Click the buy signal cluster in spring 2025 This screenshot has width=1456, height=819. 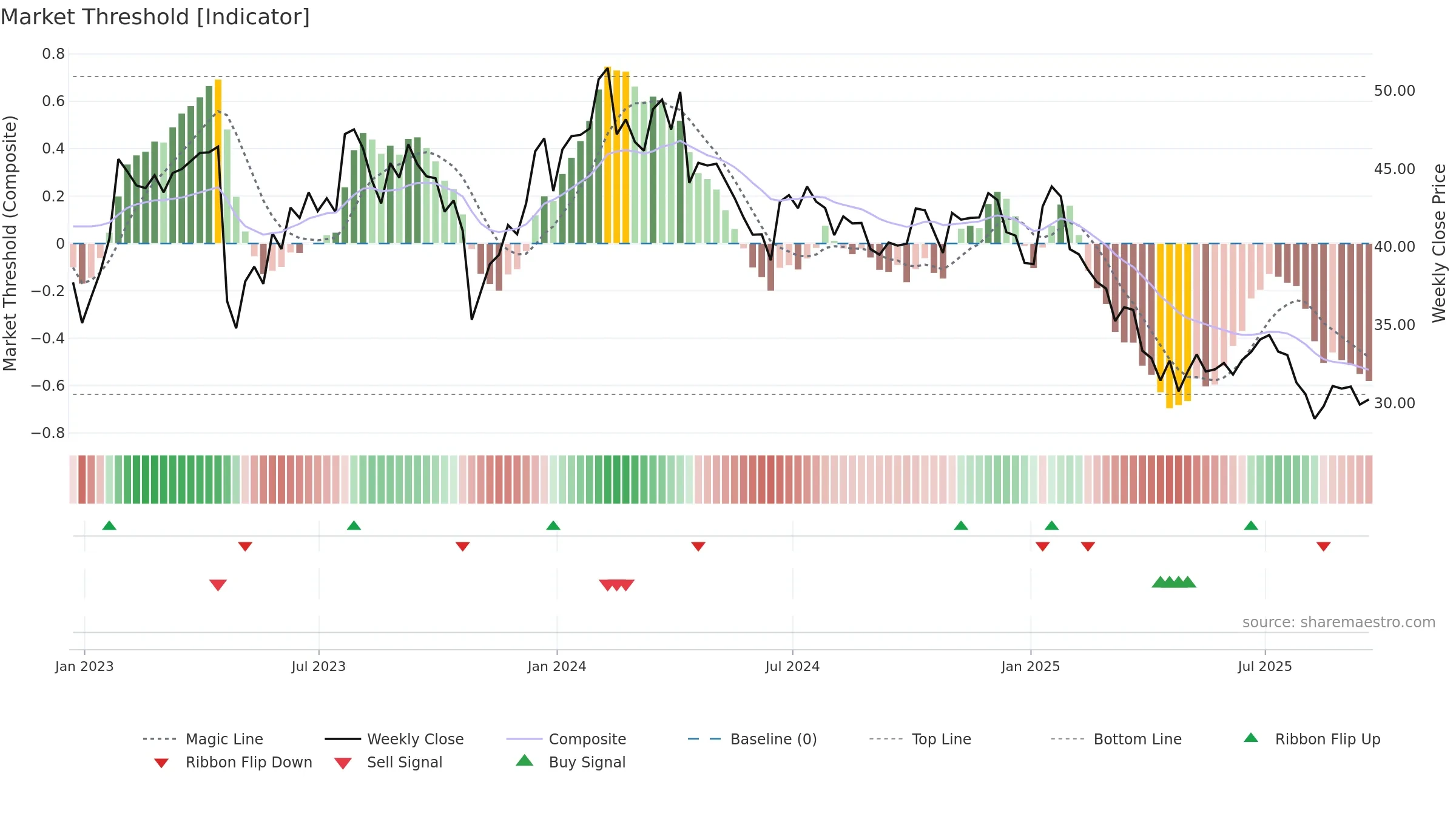click(x=1174, y=582)
